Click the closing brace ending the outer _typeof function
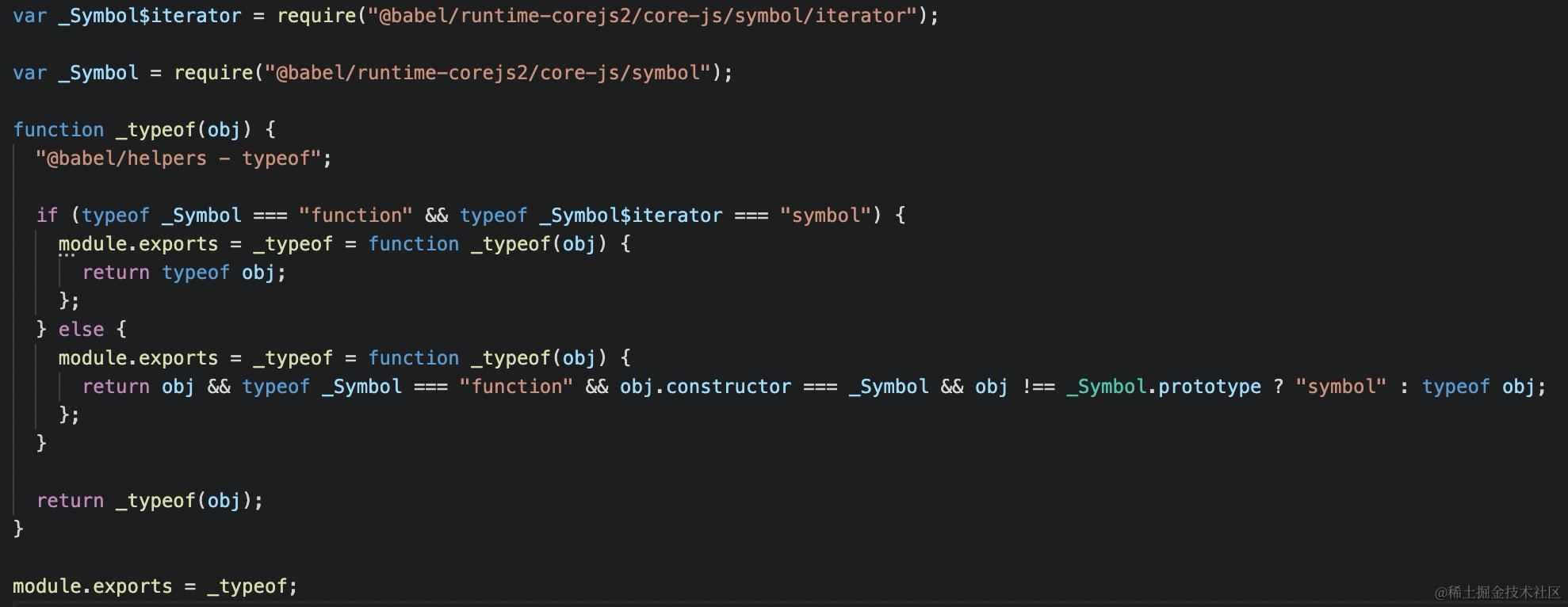The height and width of the screenshot is (607, 1568). (18, 529)
